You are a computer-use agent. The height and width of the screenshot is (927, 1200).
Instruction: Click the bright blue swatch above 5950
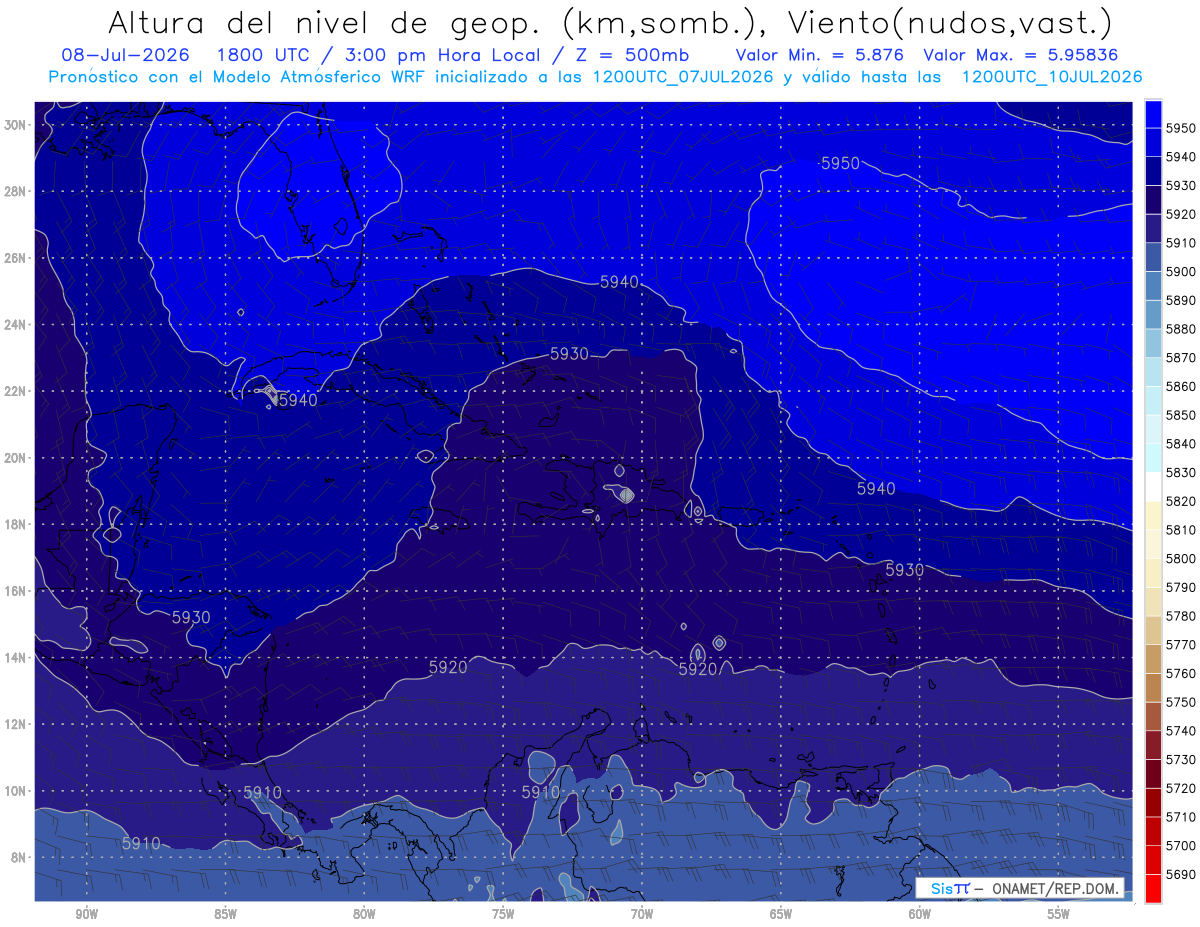(x=1153, y=114)
